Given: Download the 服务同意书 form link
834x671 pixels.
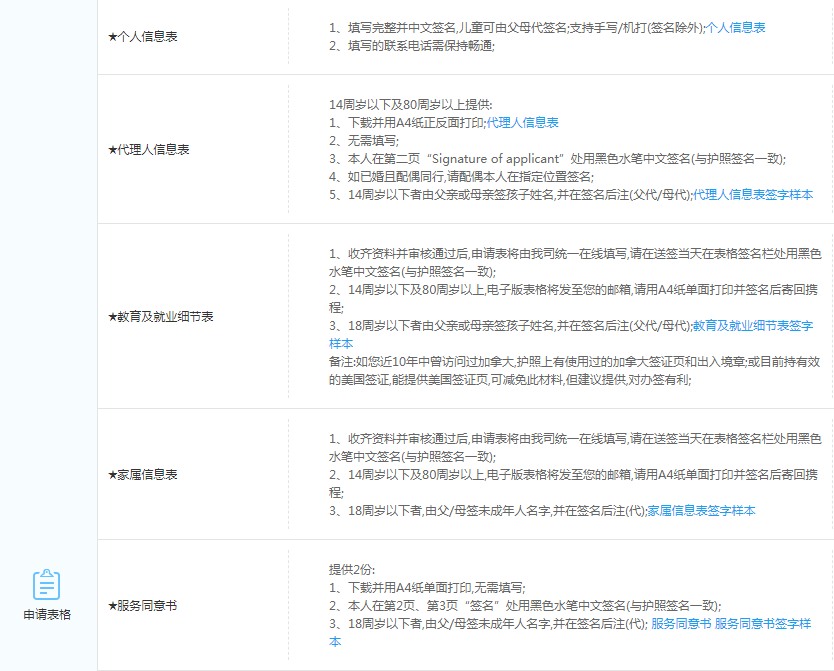Looking at the screenshot, I should [681, 623].
